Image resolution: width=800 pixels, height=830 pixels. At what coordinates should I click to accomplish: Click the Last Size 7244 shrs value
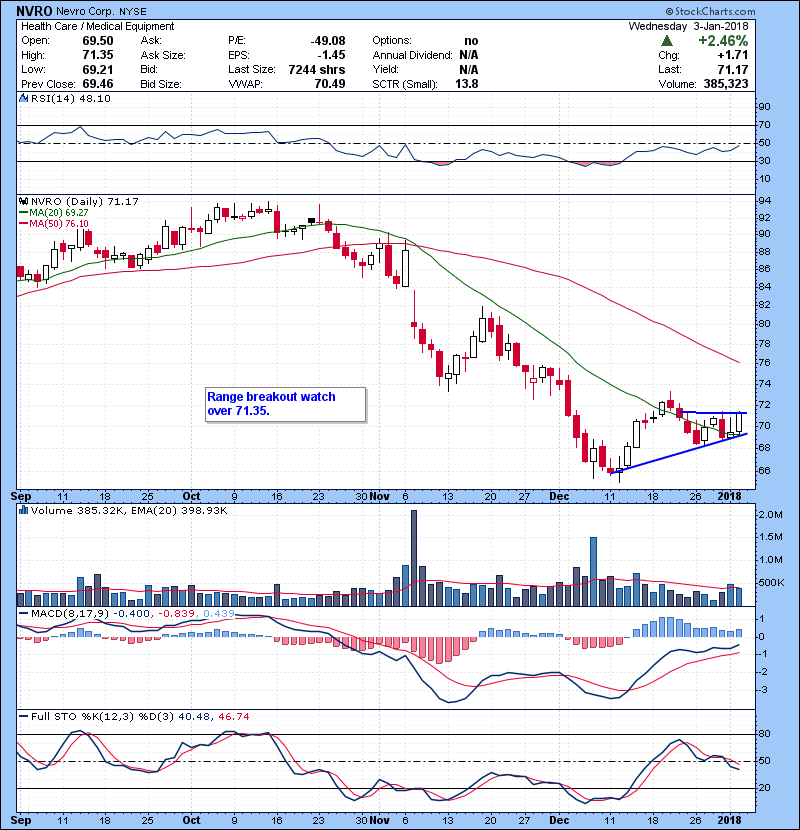[317, 69]
